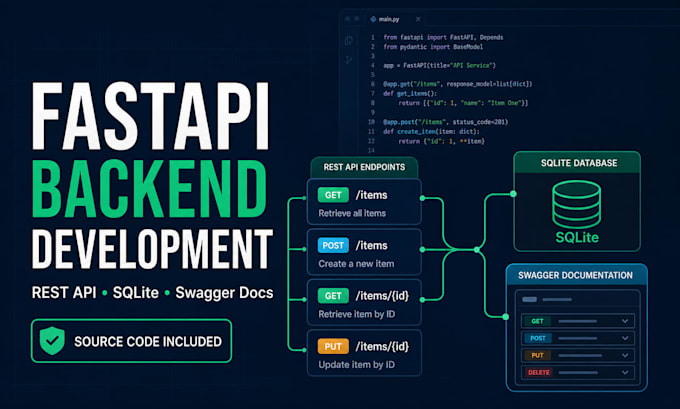680x409 pixels.
Task: Click the PUT label in Swagger documentation
Action: click(x=537, y=355)
